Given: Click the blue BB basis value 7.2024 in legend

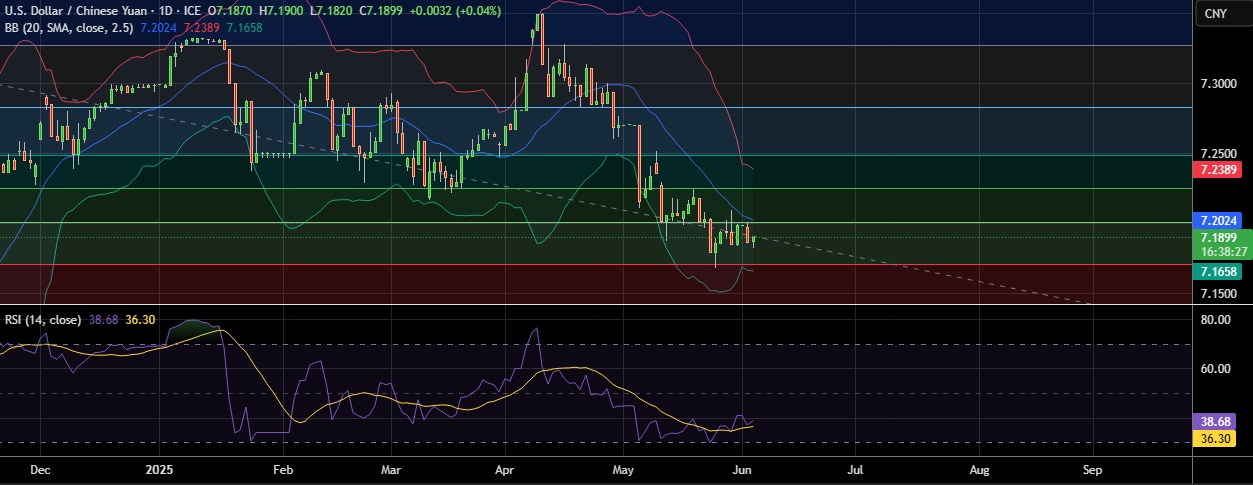Looking at the screenshot, I should (x=160, y=29).
